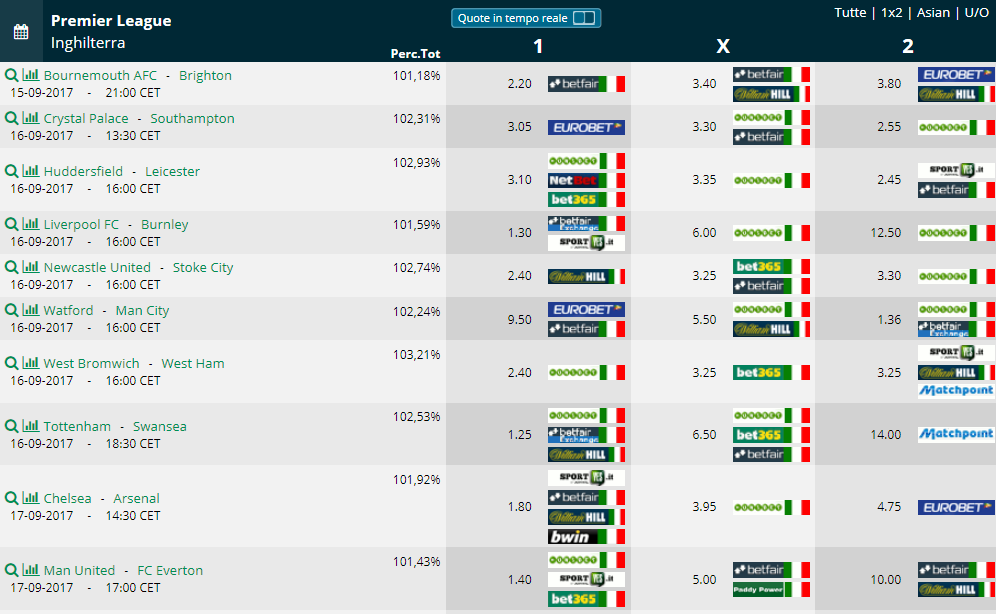Viewport: 996px width, 614px height.
Task: Switch to the U/O odds view
Action: pyautogui.click(x=976, y=13)
